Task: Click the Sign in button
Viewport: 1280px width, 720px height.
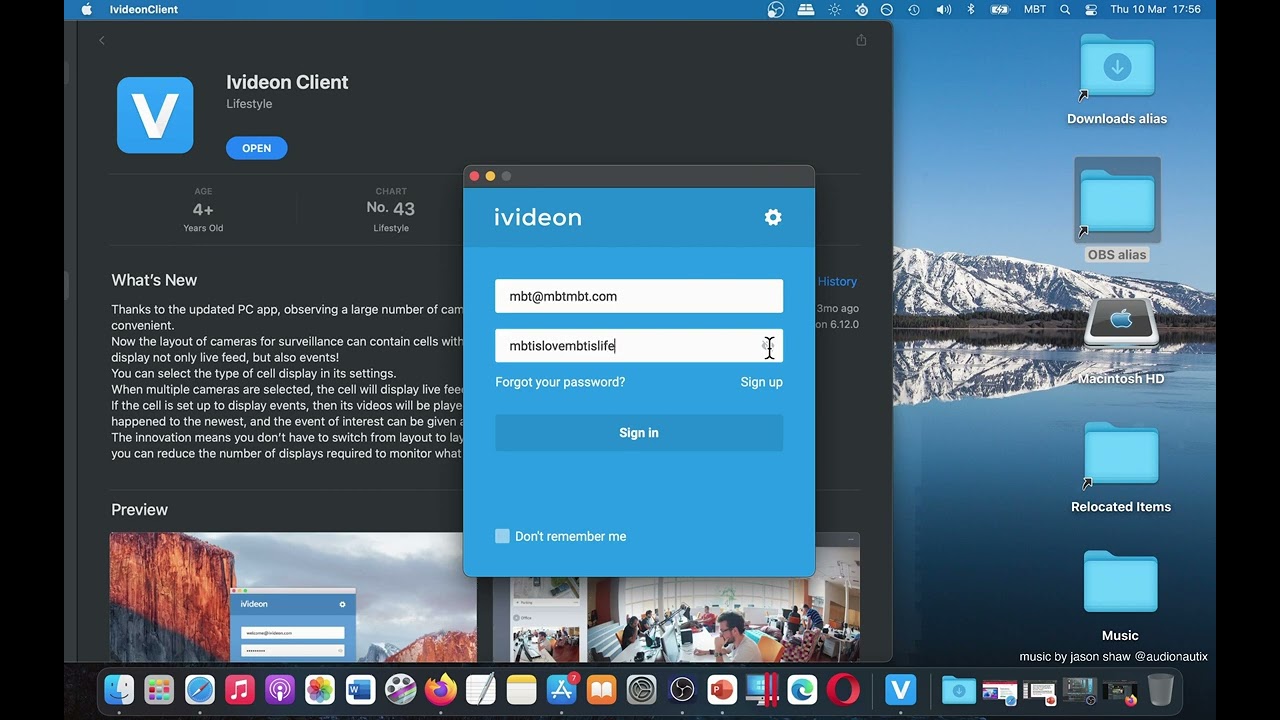Action: coord(639,433)
